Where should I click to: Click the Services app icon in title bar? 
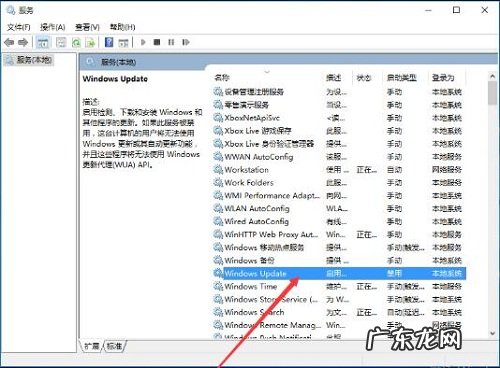point(11,10)
